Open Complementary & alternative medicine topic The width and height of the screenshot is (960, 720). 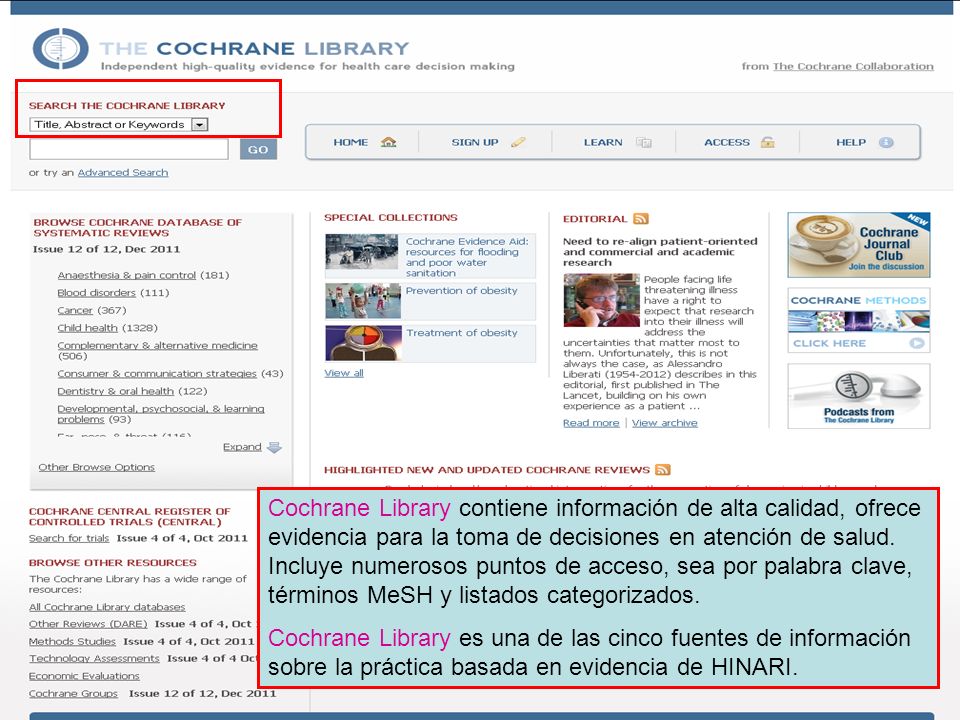pyautogui.click(x=157, y=345)
